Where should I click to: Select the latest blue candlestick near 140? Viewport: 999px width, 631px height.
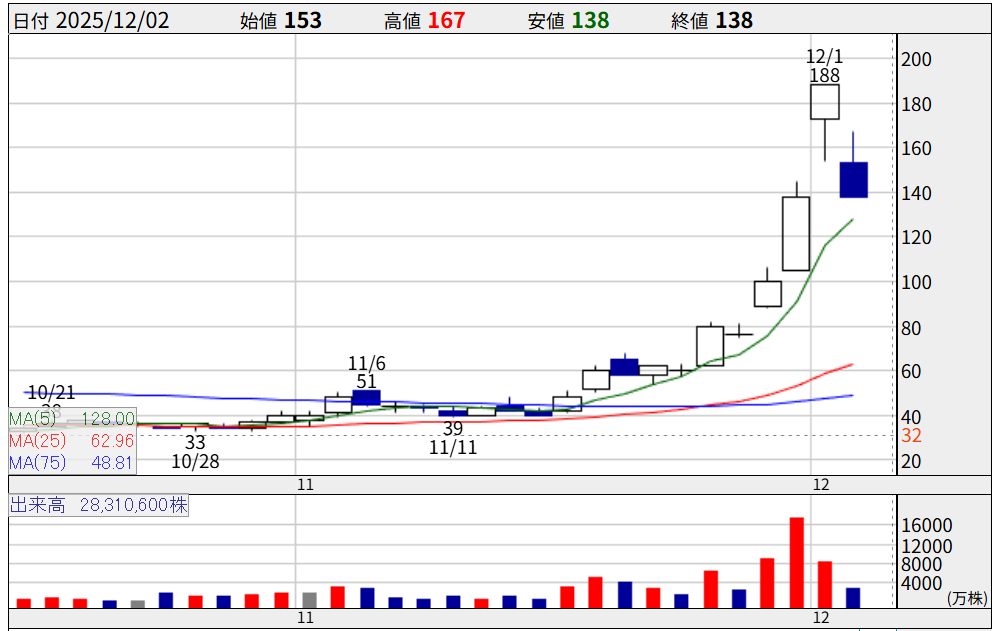tap(853, 180)
